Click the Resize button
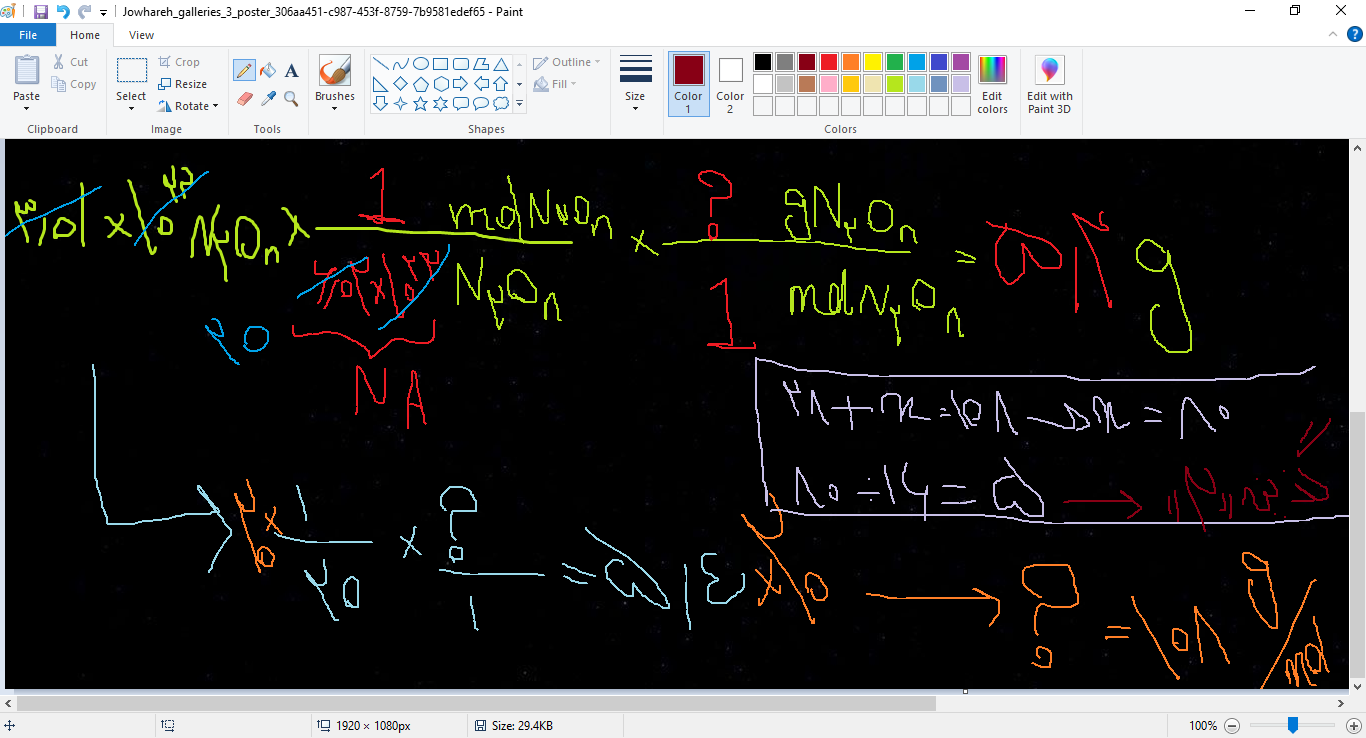 (x=183, y=84)
